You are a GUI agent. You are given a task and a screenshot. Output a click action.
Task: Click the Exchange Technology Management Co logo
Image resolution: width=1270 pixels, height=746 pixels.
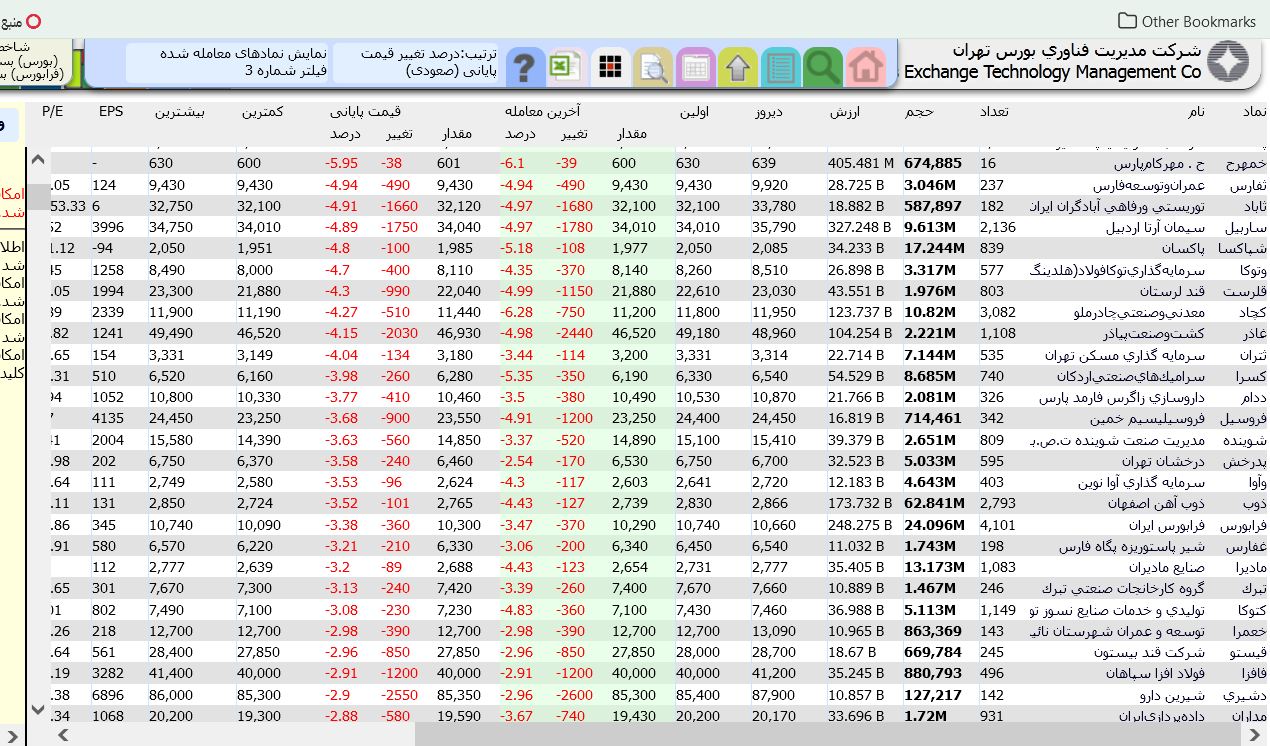point(1228,62)
